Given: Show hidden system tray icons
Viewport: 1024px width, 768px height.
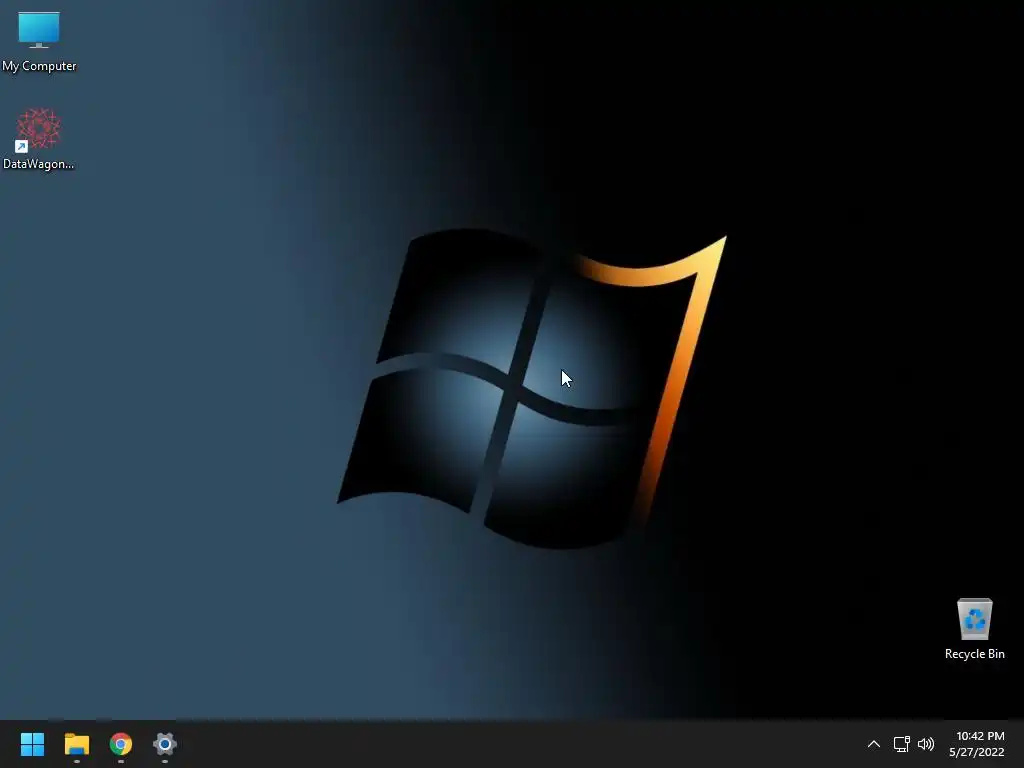Looking at the screenshot, I should (874, 744).
